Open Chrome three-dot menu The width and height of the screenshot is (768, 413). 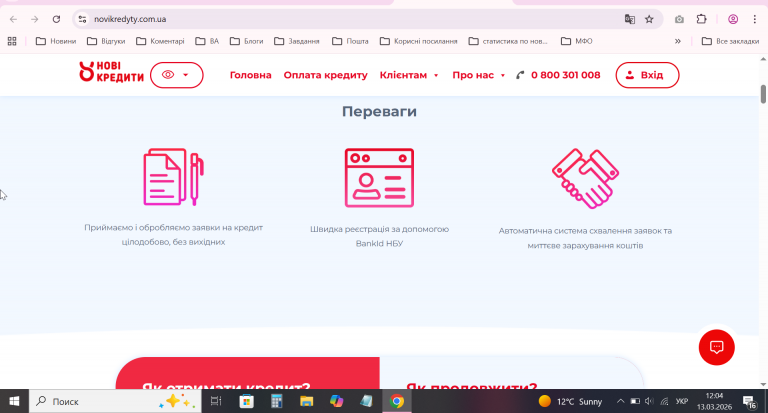754,19
